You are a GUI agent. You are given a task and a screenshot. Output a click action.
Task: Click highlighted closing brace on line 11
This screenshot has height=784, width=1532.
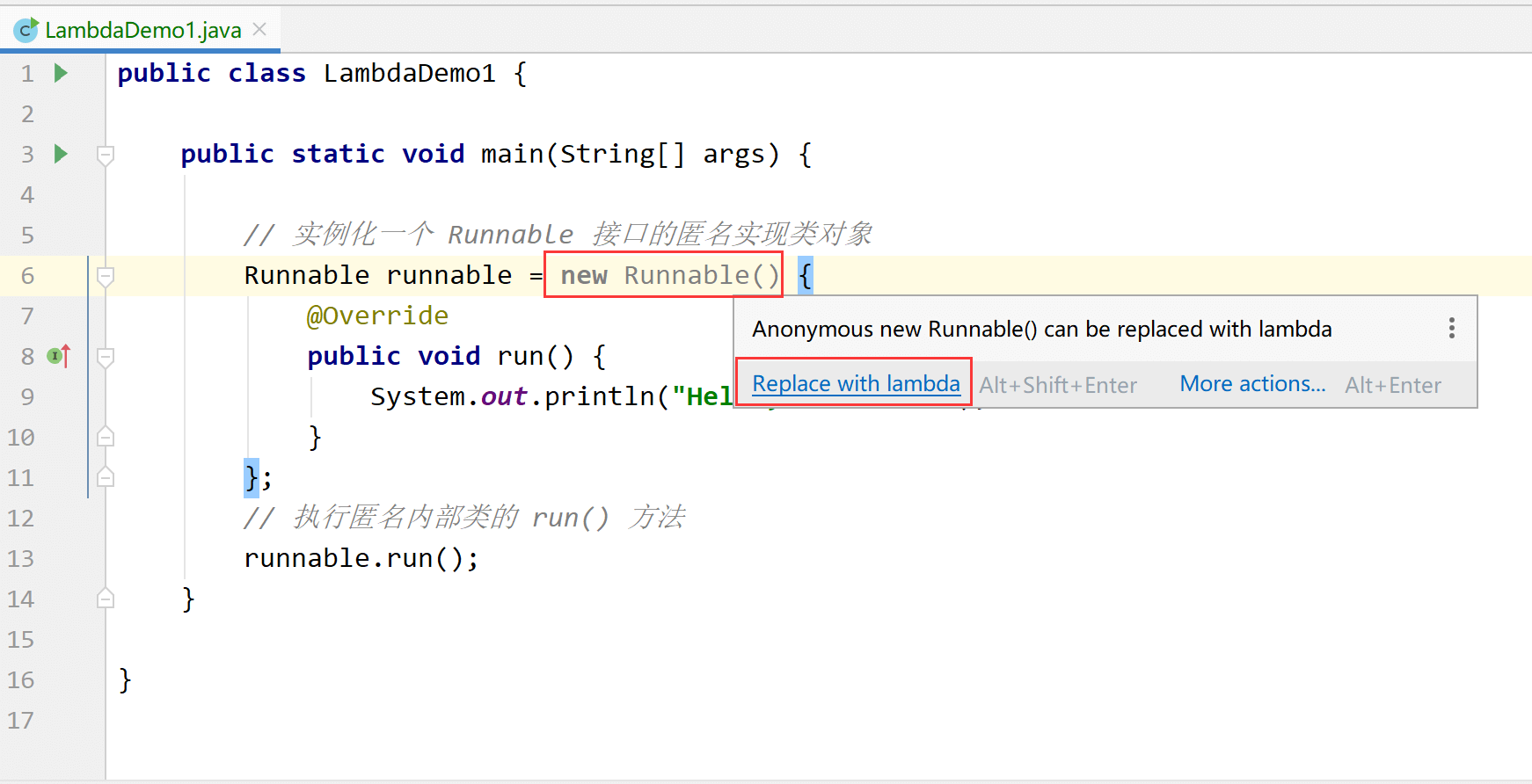coord(252,477)
